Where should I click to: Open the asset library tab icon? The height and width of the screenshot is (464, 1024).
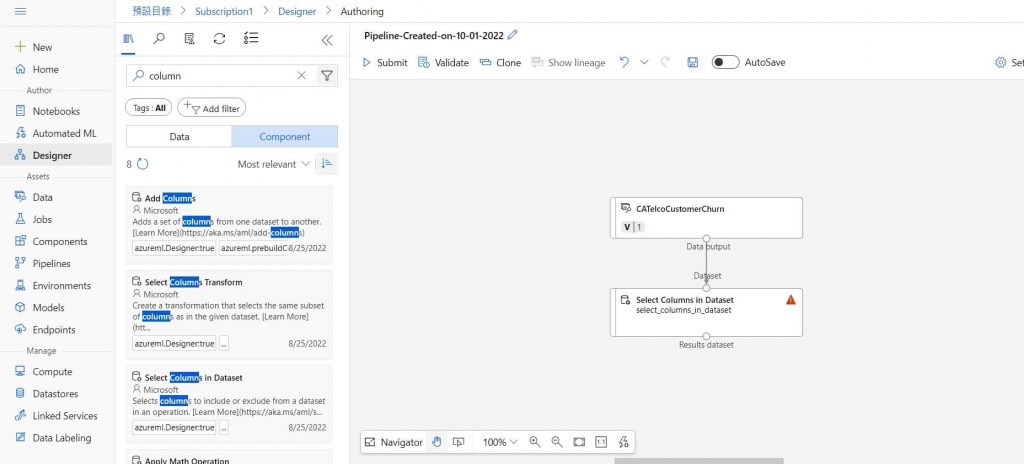(129, 39)
